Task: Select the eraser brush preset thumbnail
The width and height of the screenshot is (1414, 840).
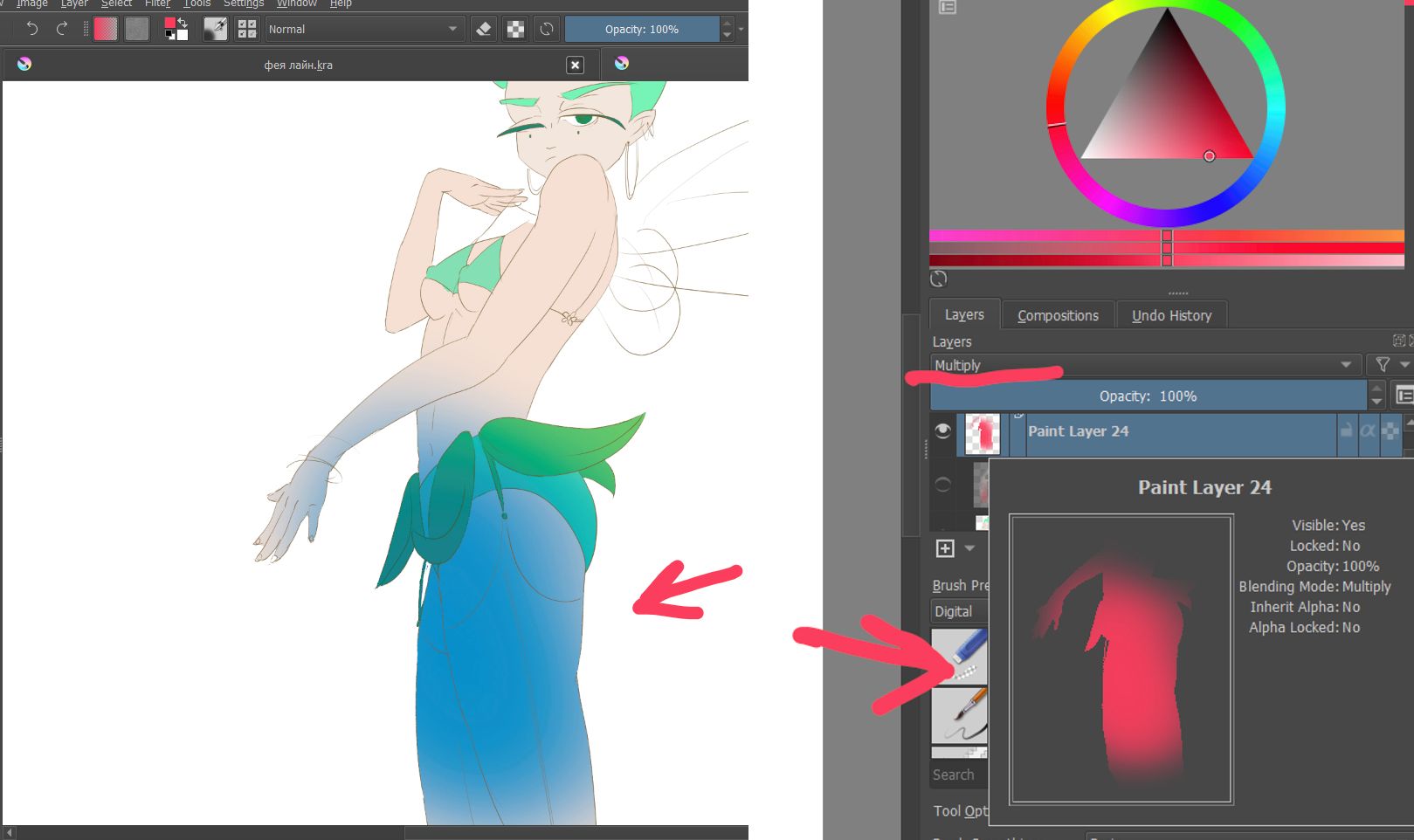Action: (960, 656)
